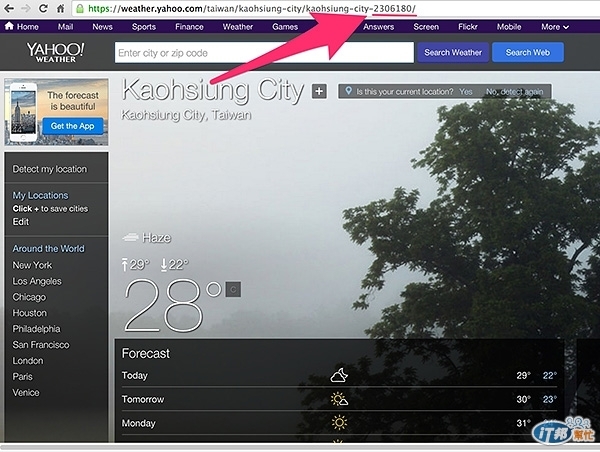The height and width of the screenshot is (452, 600).
Task: Open Mobile in Yahoo navigation bar
Action: point(509,27)
